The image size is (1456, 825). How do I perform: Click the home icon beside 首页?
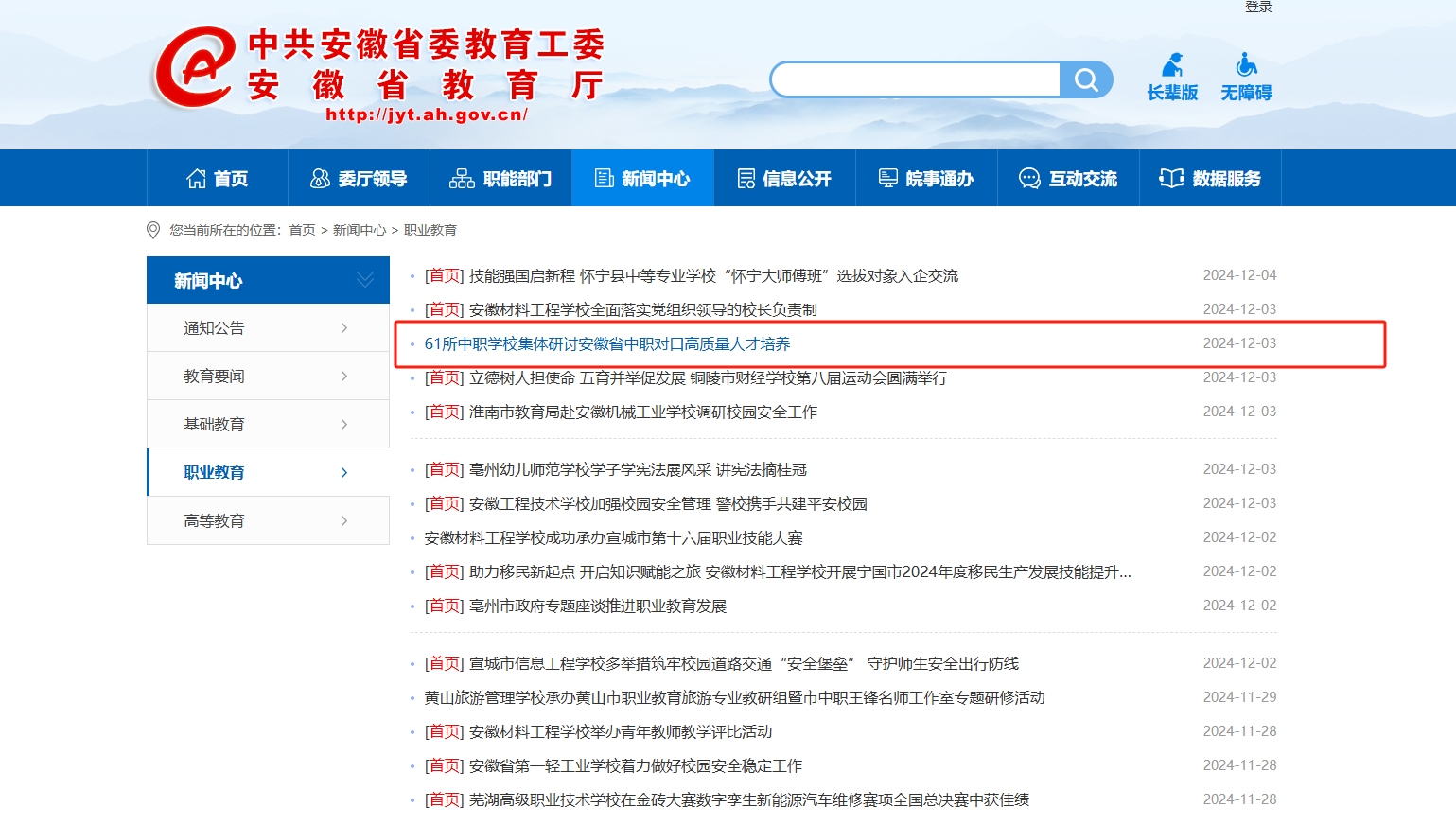196,179
